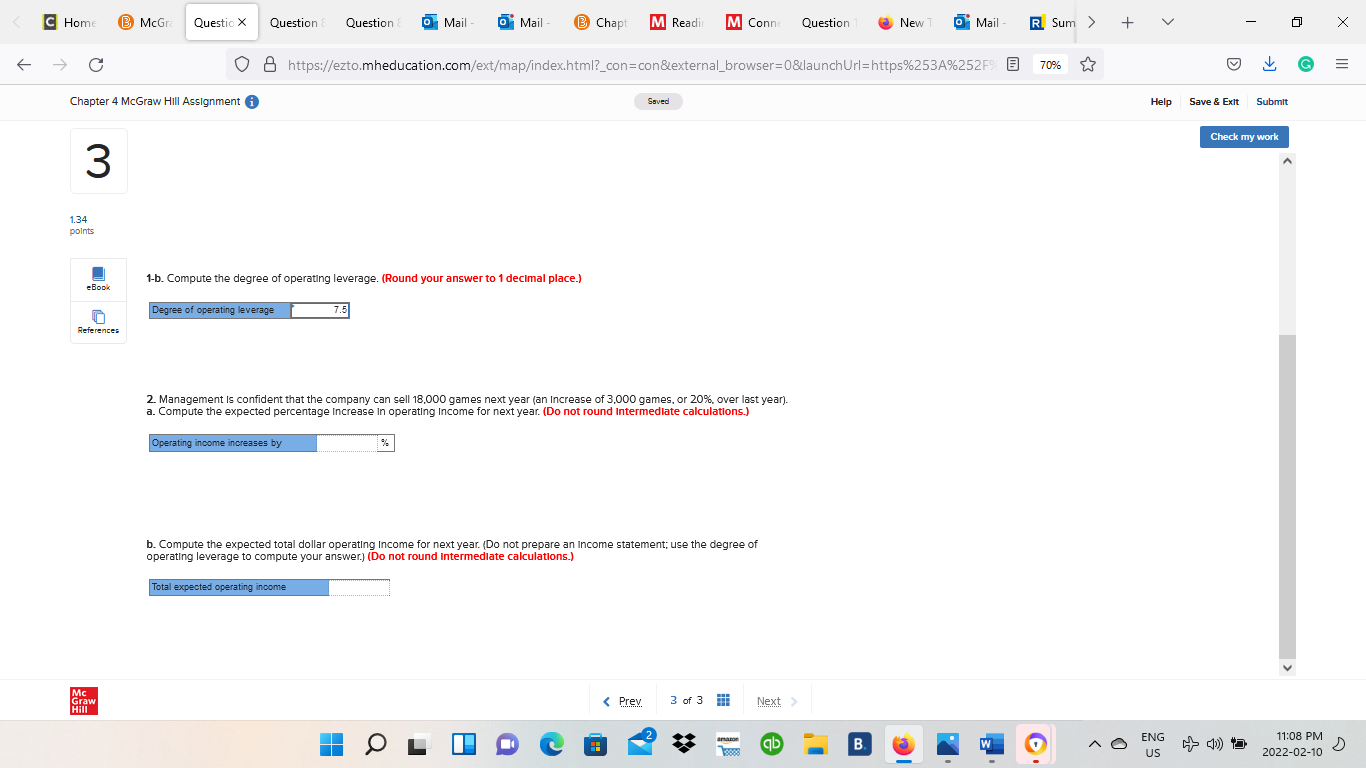List all tabs dropdown arrow
Viewport: 1366px width, 768px height.
(x=1167, y=22)
